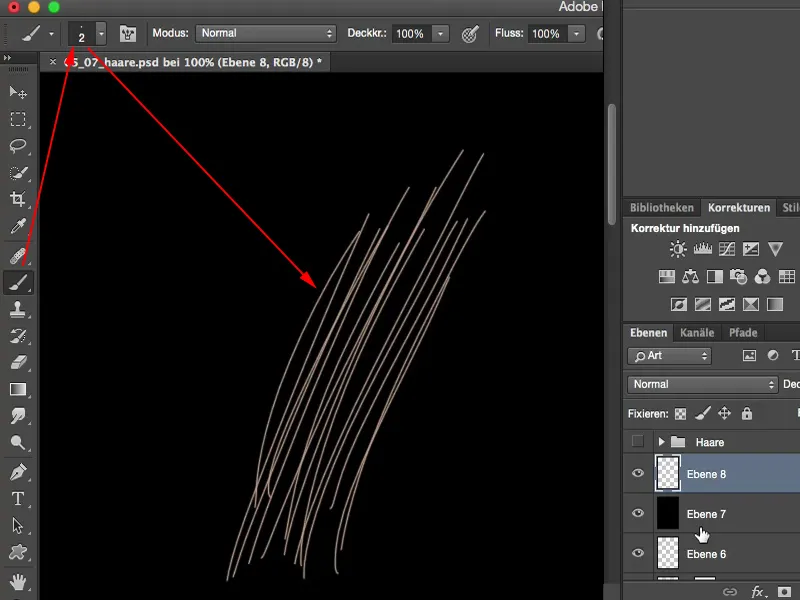Add Invert adjustment
800x600 pixels.
pos(679,305)
